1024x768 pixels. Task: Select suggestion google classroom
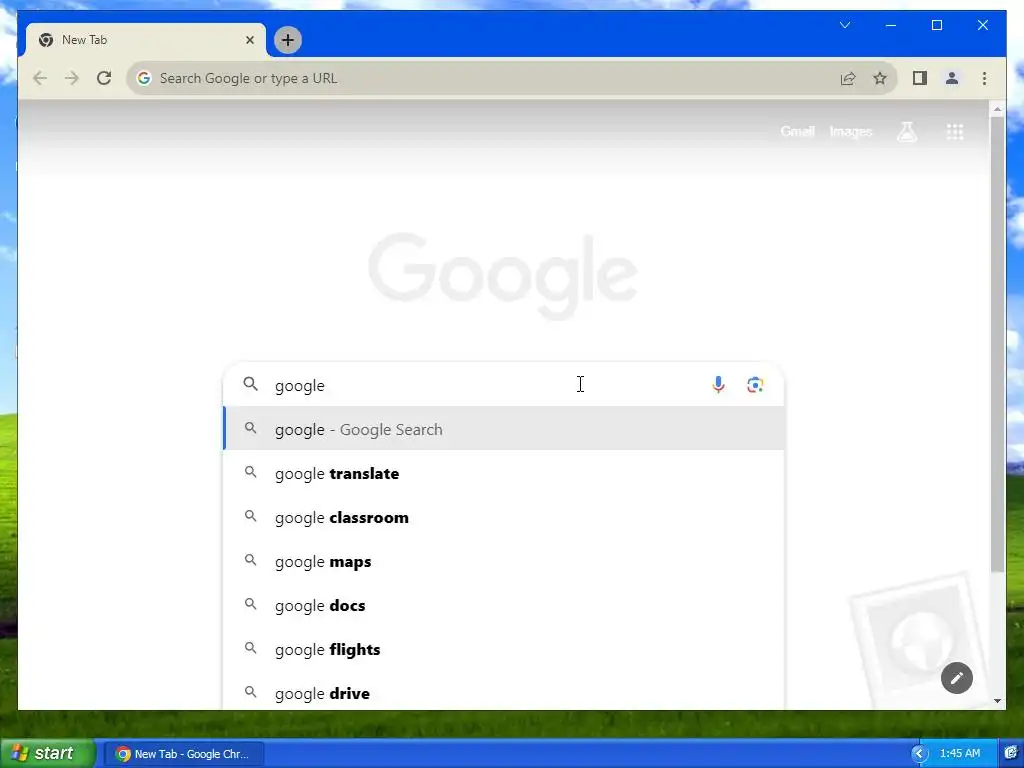tap(504, 517)
